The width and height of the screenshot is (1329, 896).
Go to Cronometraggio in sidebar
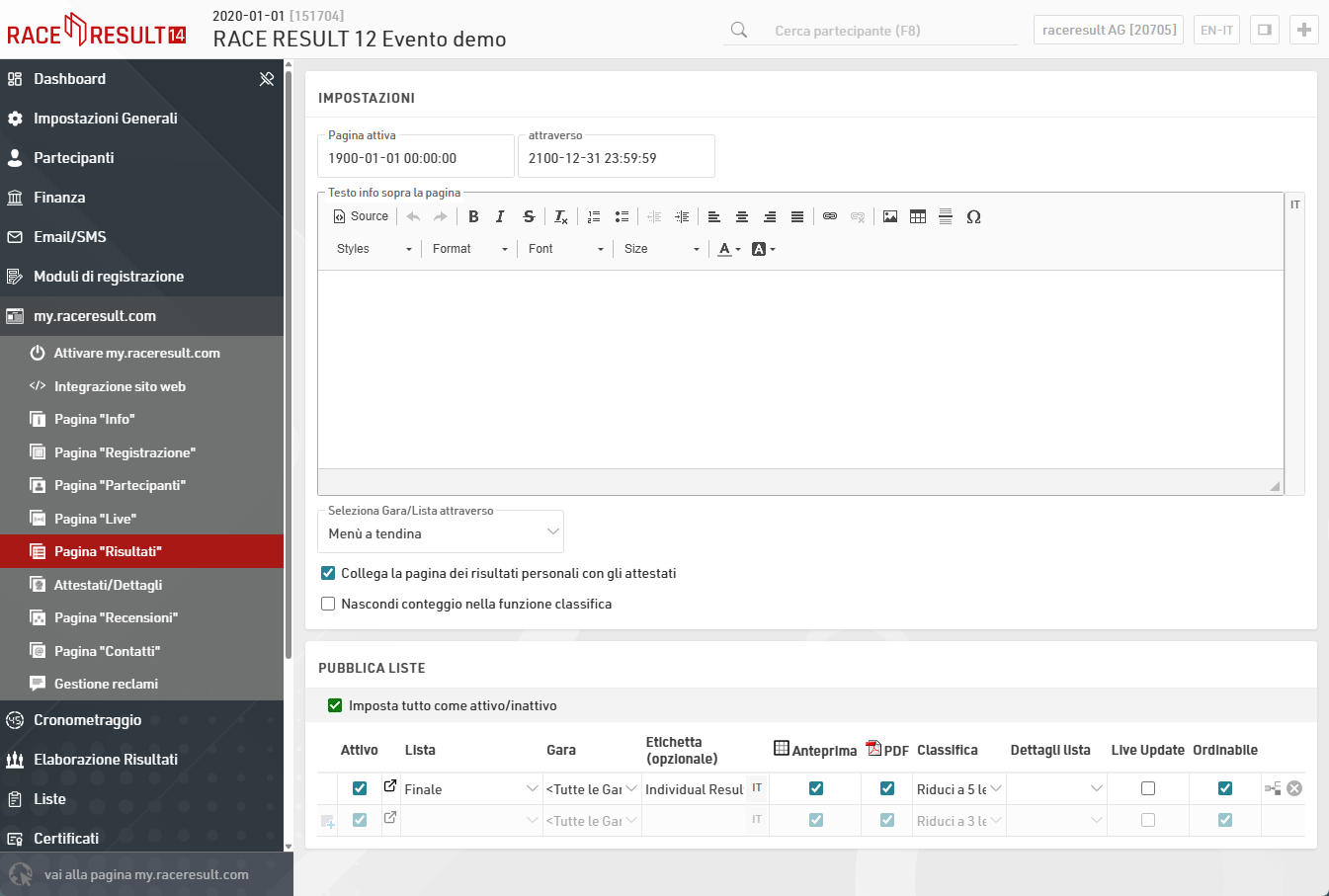point(87,720)
